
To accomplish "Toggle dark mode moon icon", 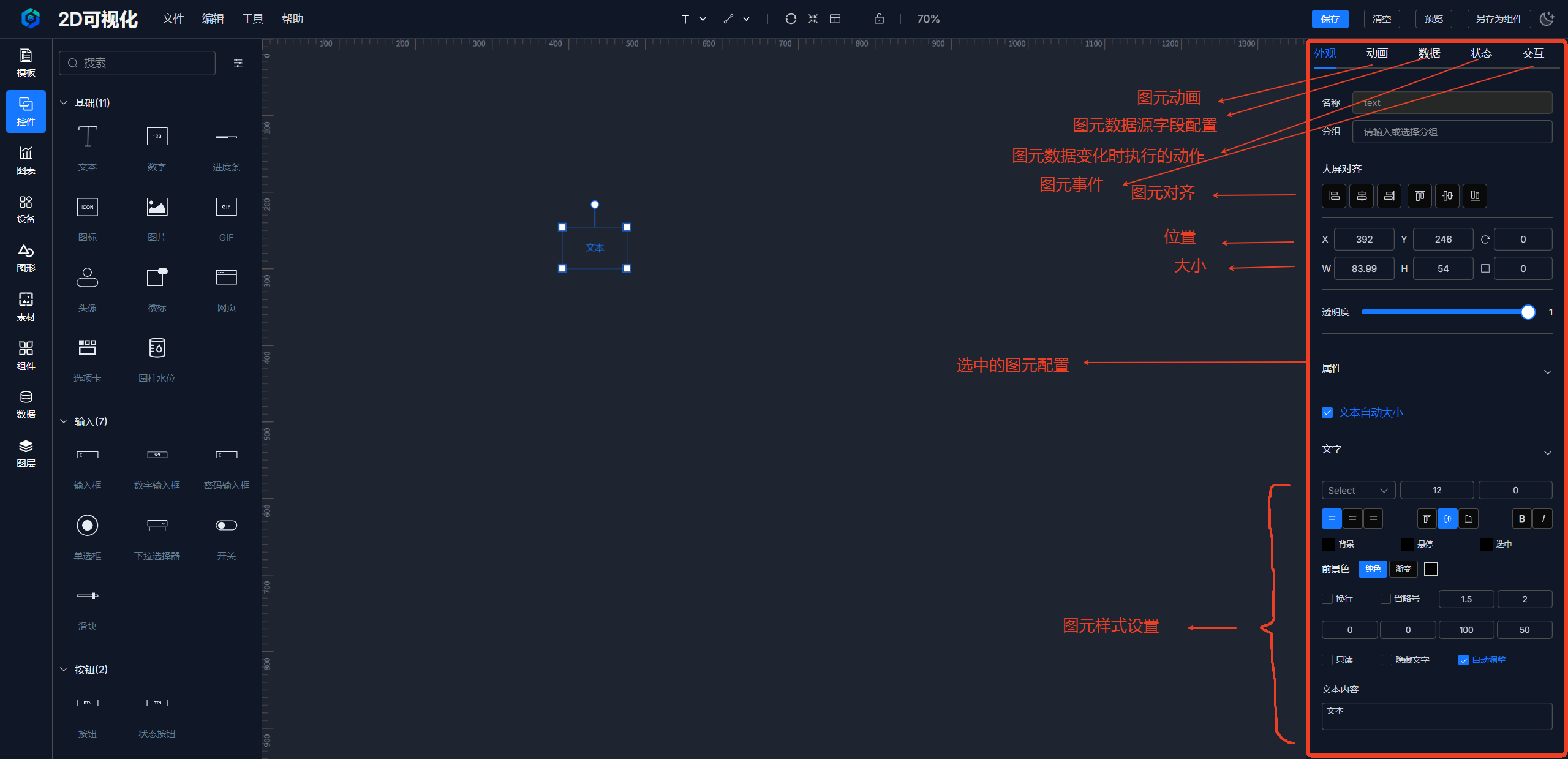I will (x=1547, y=19).
